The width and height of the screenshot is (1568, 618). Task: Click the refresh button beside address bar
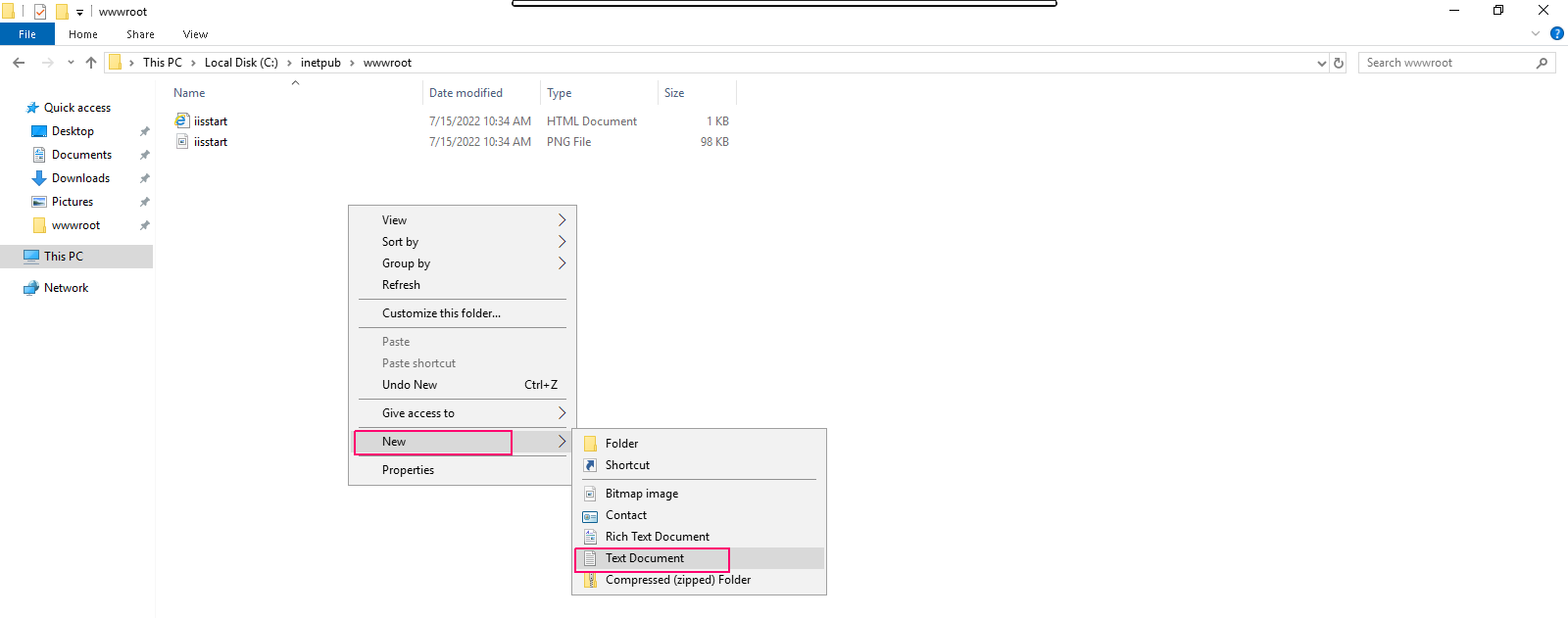point(1339,63)
